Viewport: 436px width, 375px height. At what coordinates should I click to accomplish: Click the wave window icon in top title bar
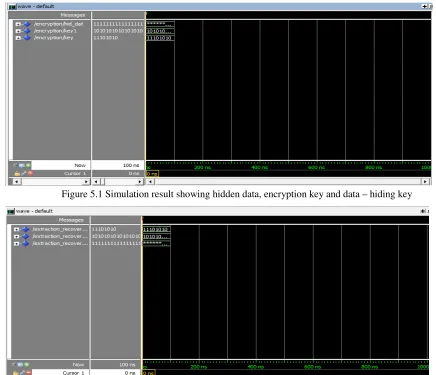[12, 6]
